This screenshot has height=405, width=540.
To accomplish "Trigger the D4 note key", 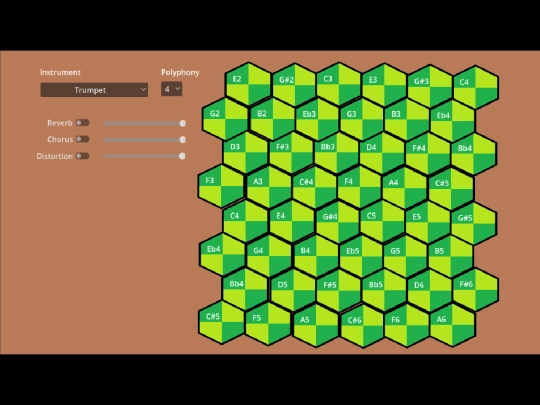I will tap(382, 153).
